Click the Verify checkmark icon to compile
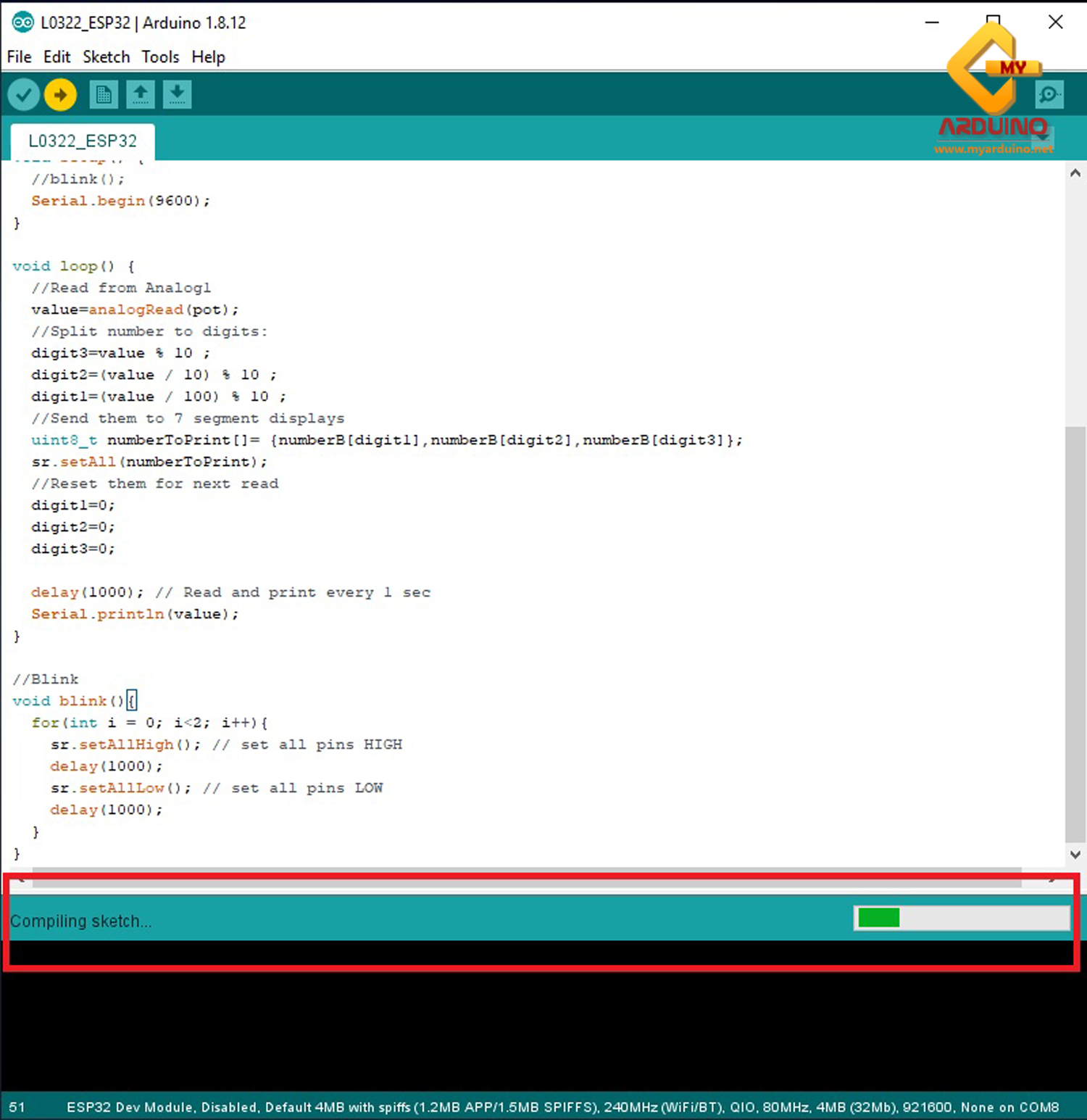This screenshot has height=1120, width=1087. point(22,94)
